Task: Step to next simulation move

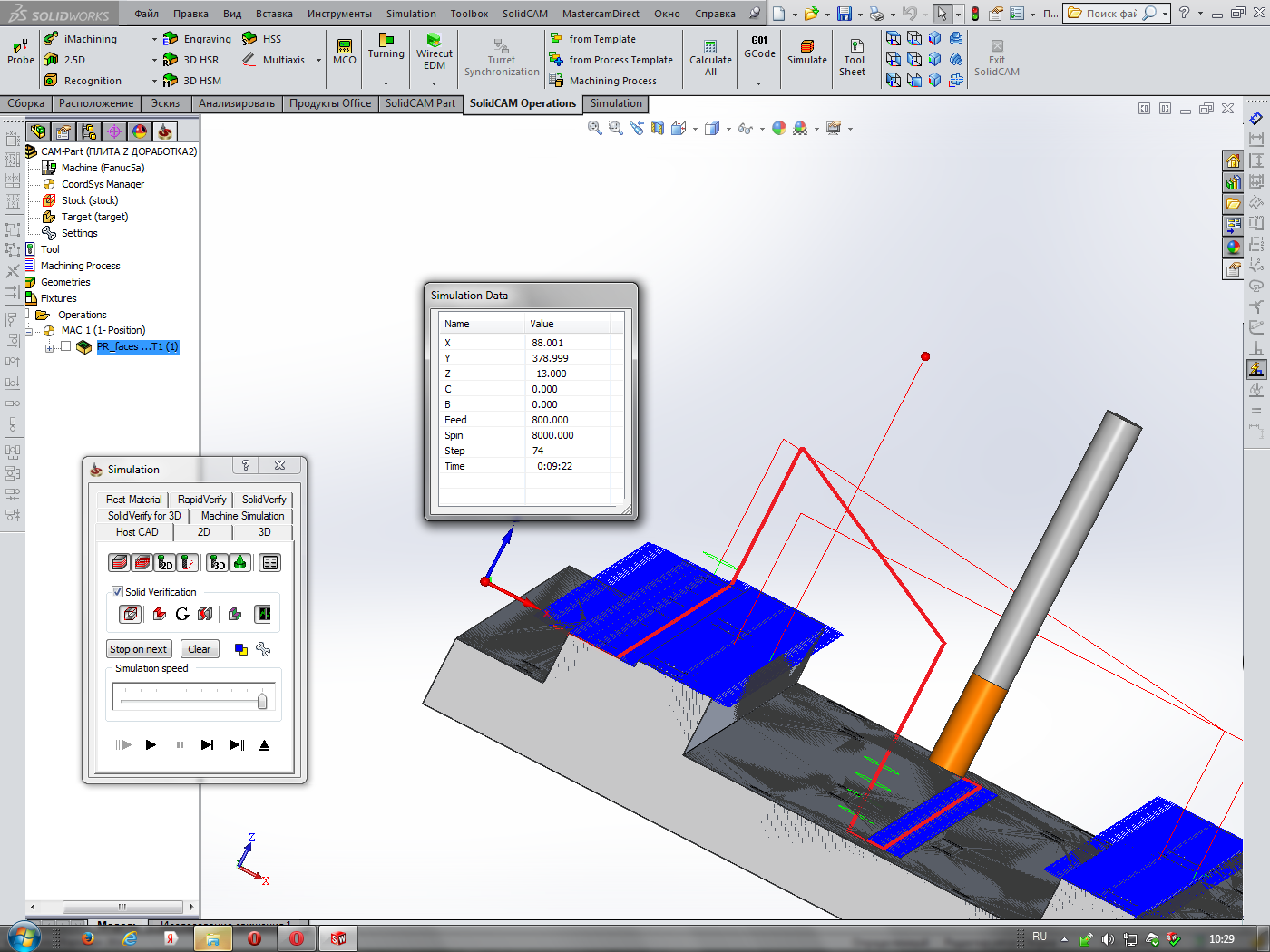Action: 208,745
